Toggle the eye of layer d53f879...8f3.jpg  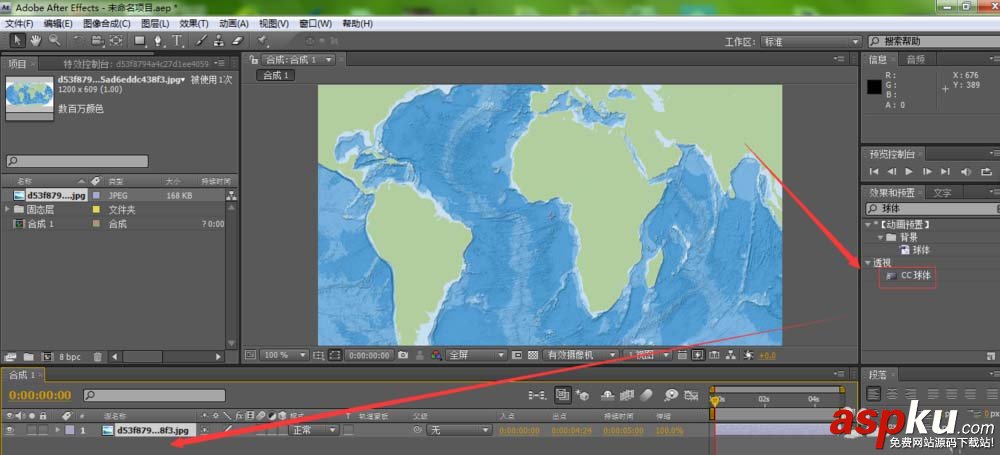click(x=10, y=431)
